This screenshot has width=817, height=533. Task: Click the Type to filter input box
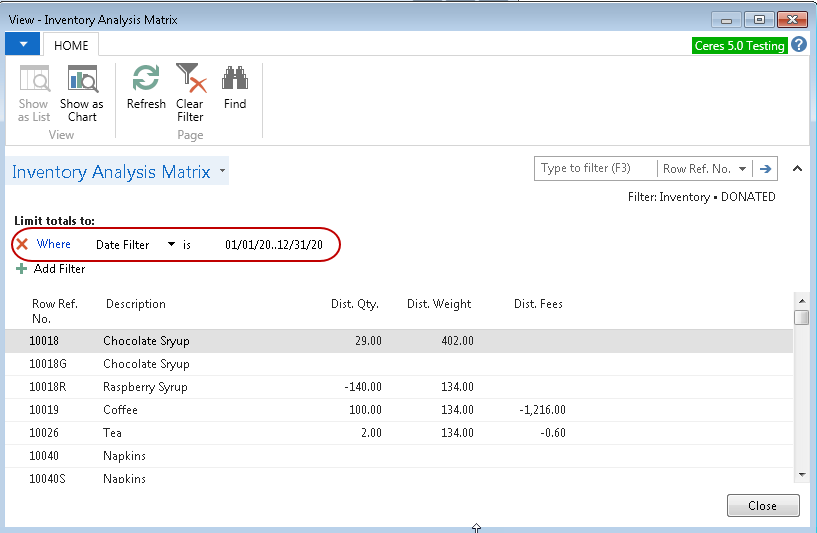point(595,169)
